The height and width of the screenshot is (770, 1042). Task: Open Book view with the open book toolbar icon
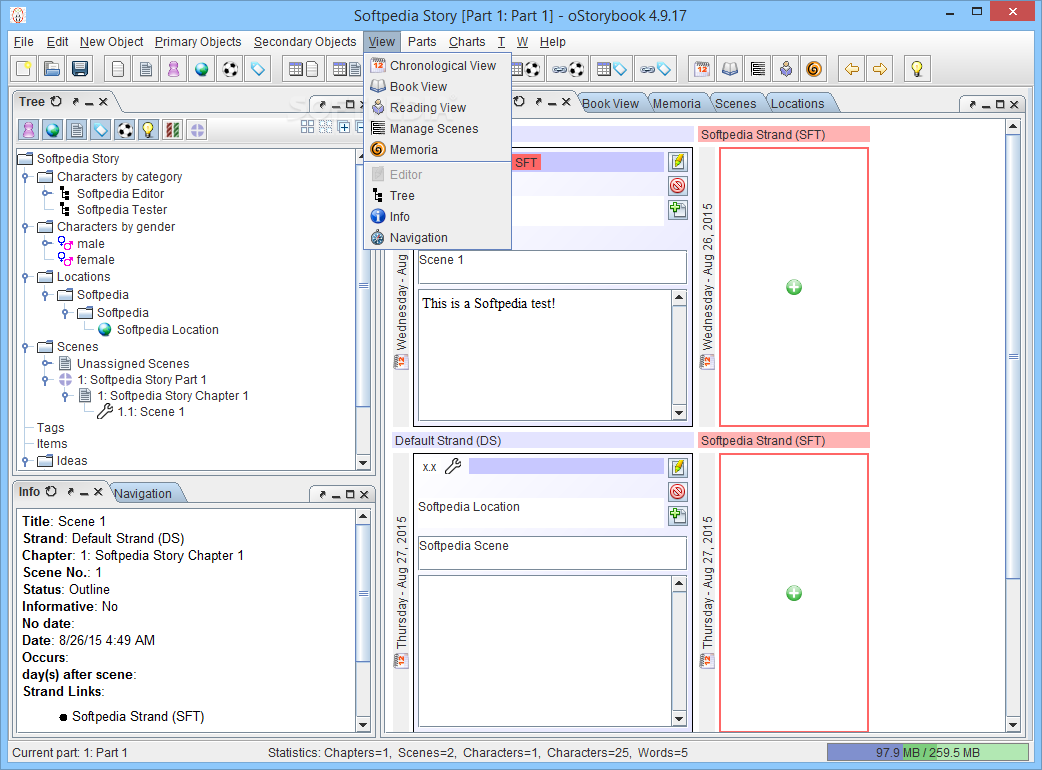click(730, 68)
